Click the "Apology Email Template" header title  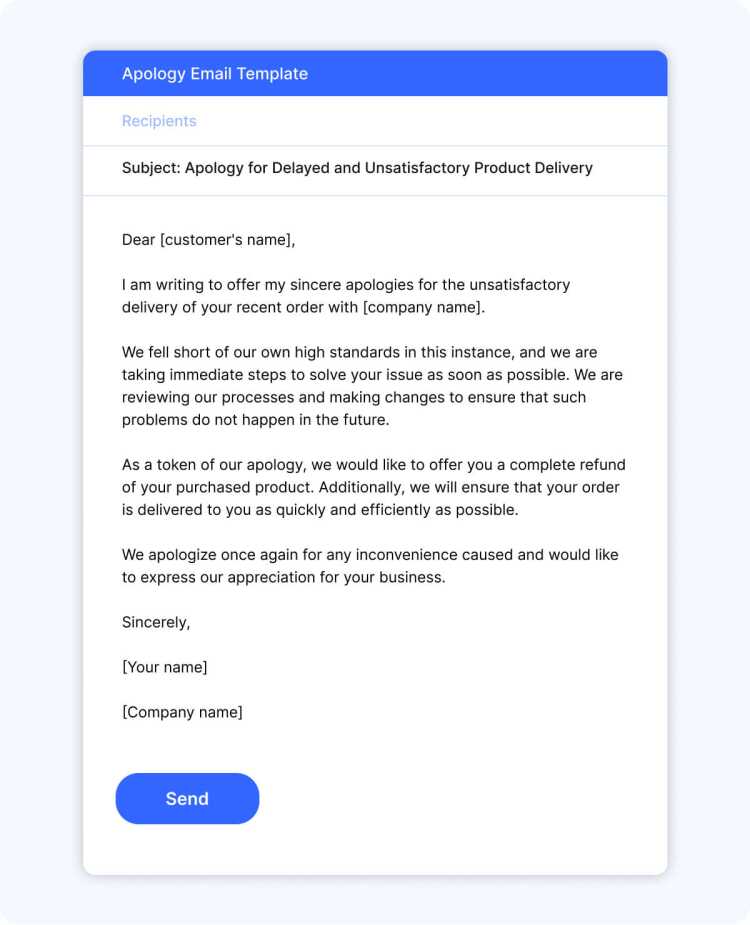(214, 74)
